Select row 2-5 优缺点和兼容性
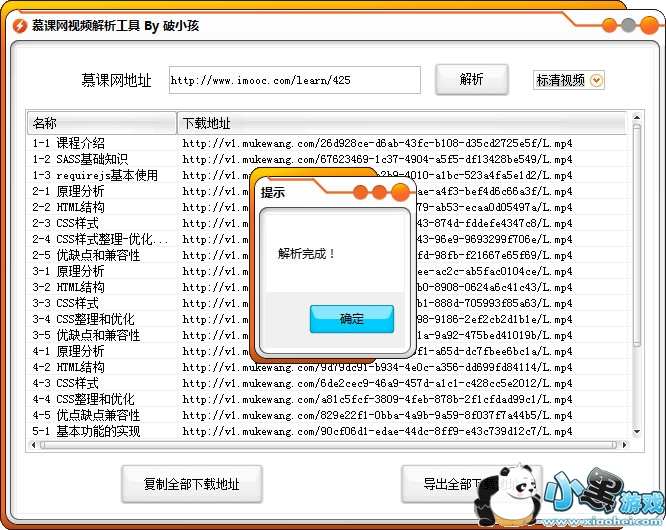Viewport: 666px width, 530px height. (x=327, y=255)
